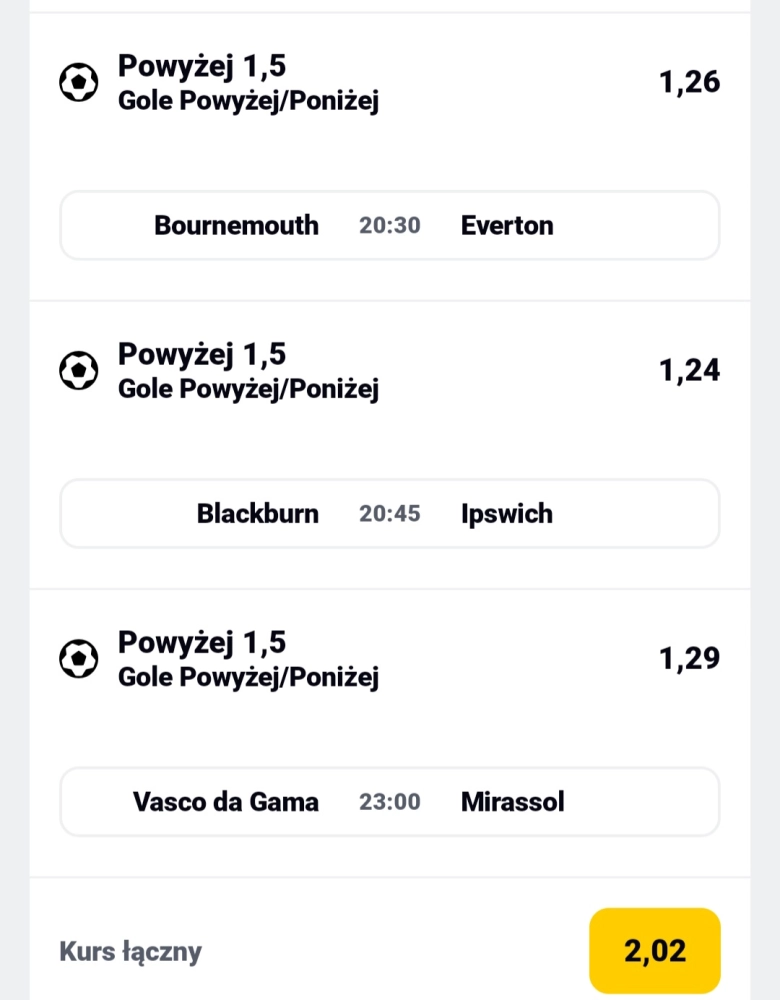Select the 1,24 odds value
The image size is (780, 1000).
(689, 370)
